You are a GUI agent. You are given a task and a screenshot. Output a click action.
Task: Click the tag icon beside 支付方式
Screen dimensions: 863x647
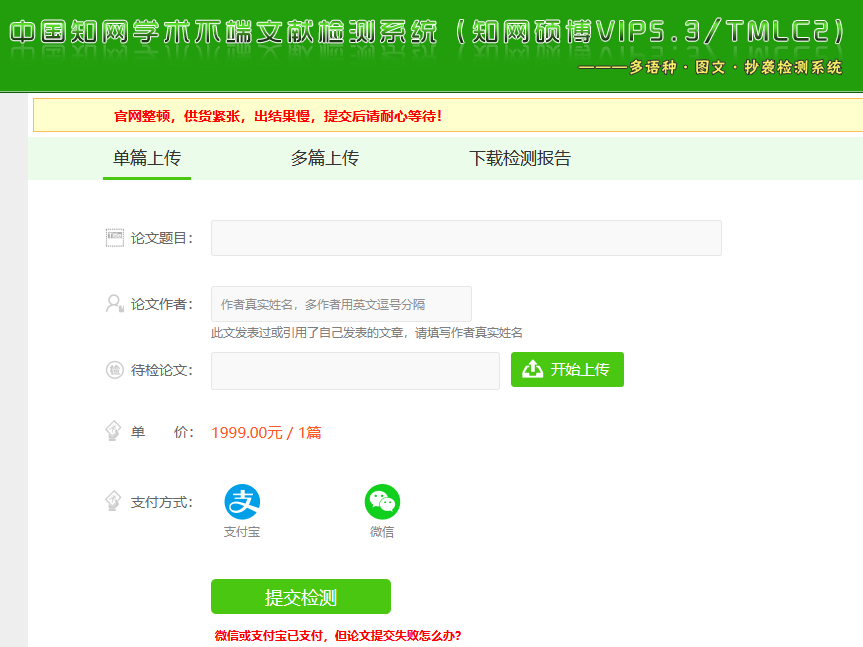113,501
